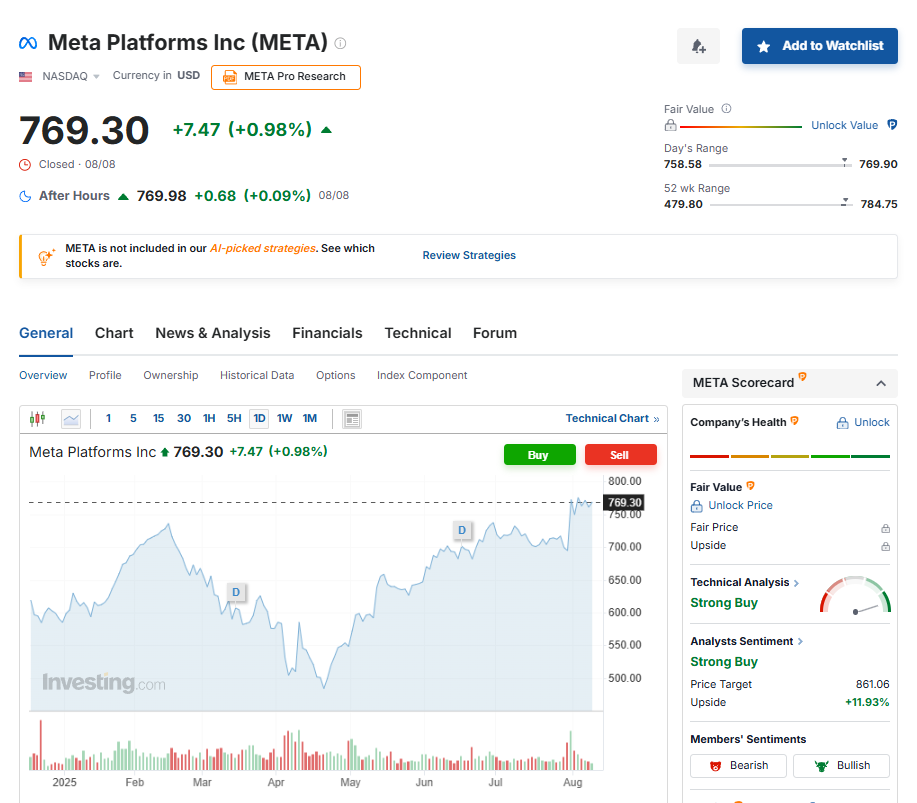Click the create alert bell icon
Viewport: 917px width, 803px height.
tap(698, 46)
